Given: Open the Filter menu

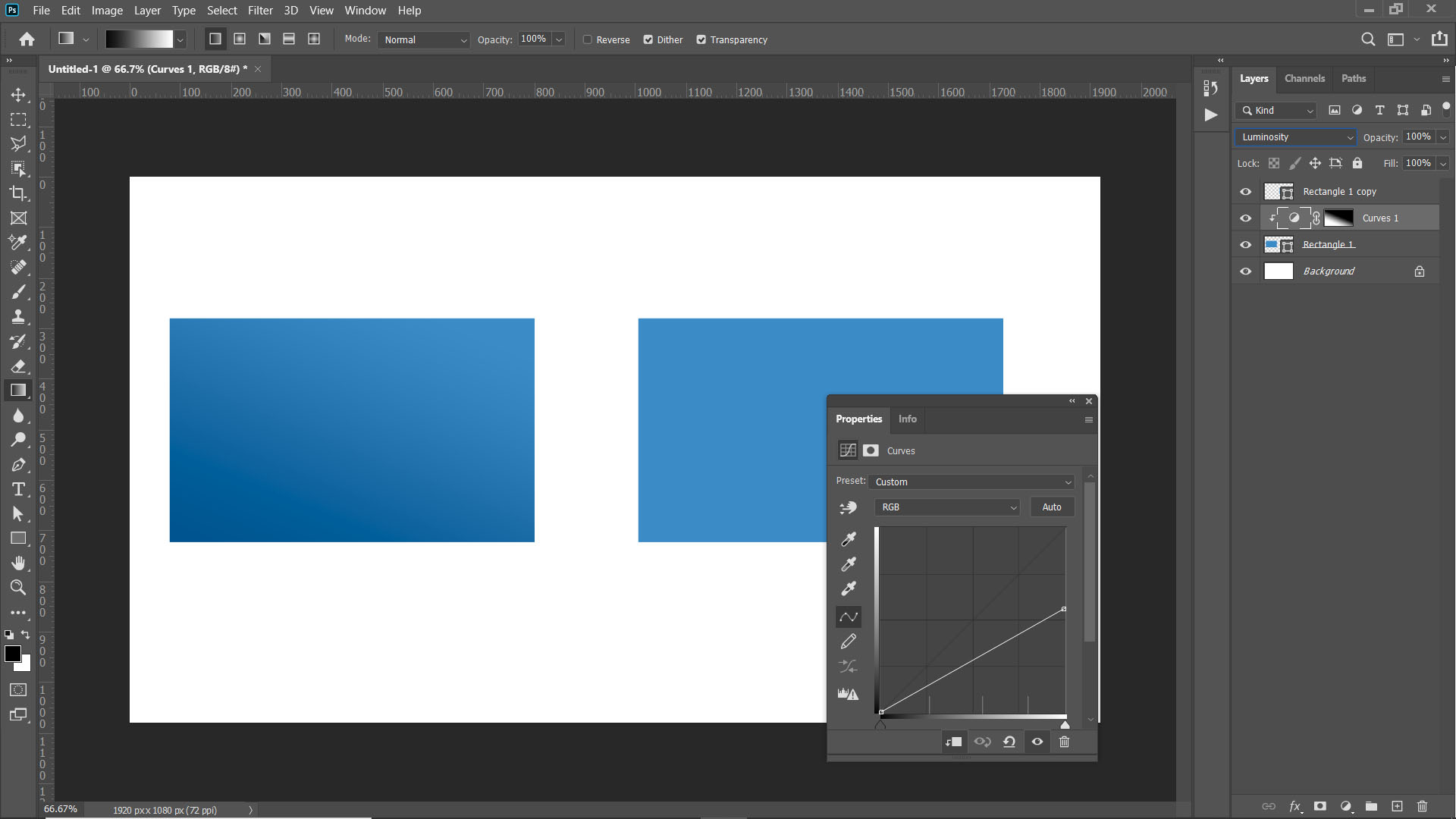Looking at the screenshot, I should [x=260, y=10].
